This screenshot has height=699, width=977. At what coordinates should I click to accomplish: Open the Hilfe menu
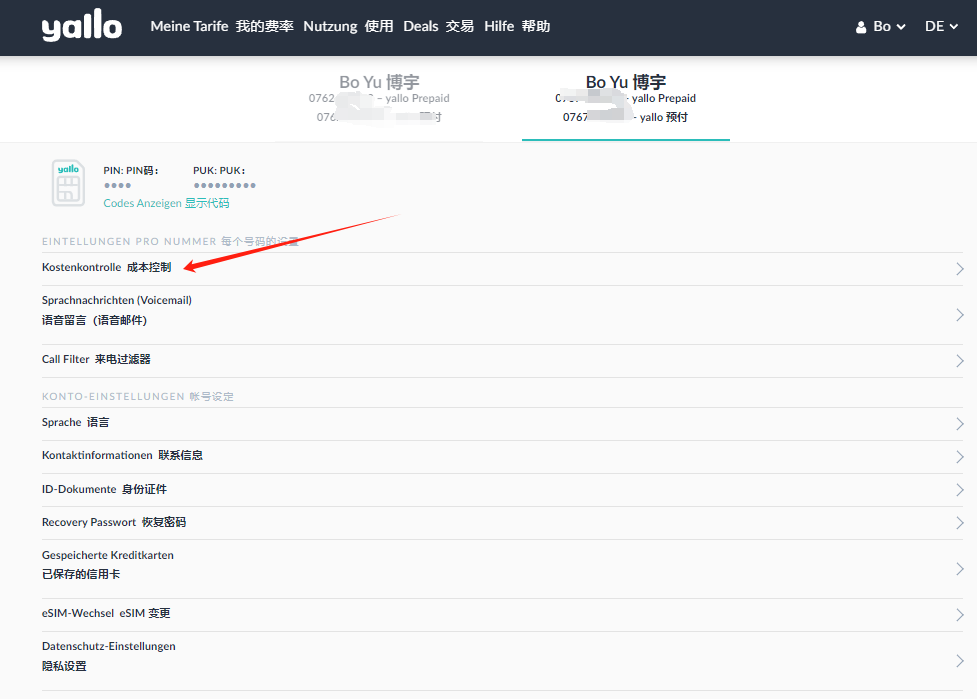click(x=517, y=26)
